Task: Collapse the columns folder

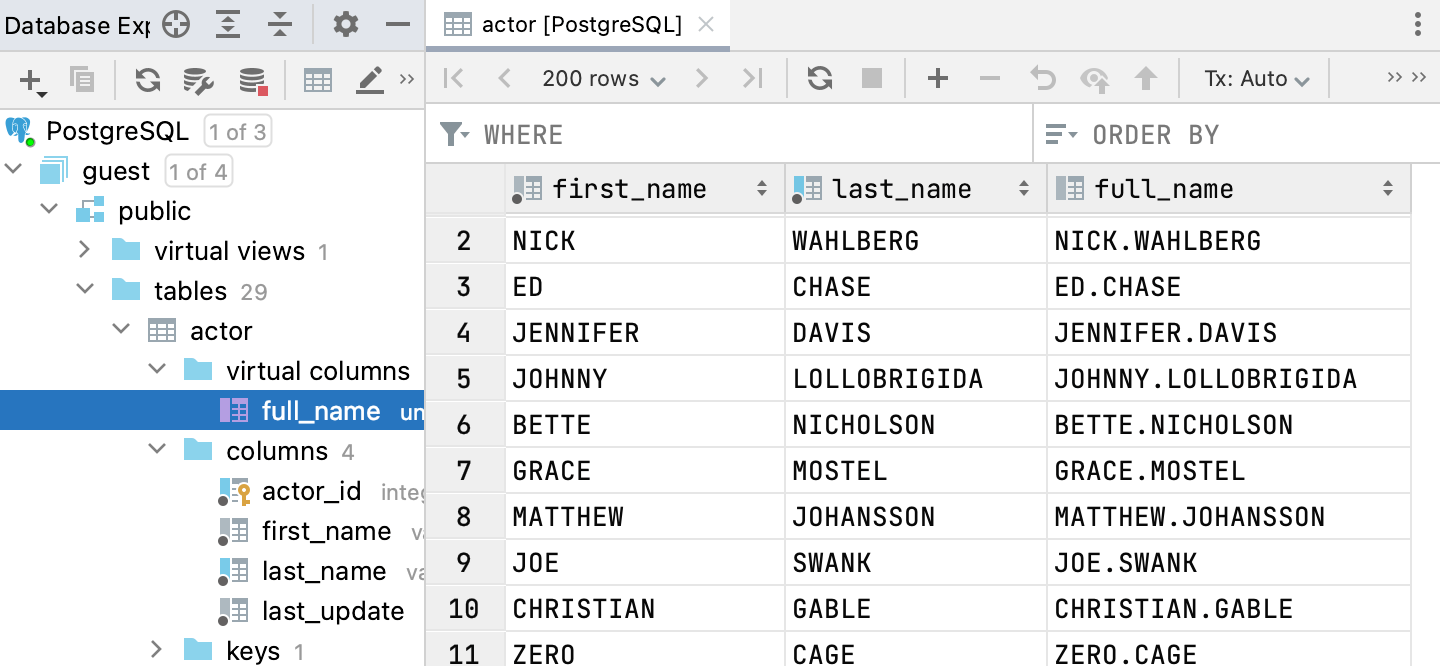Action: click(x=156, y=450)
